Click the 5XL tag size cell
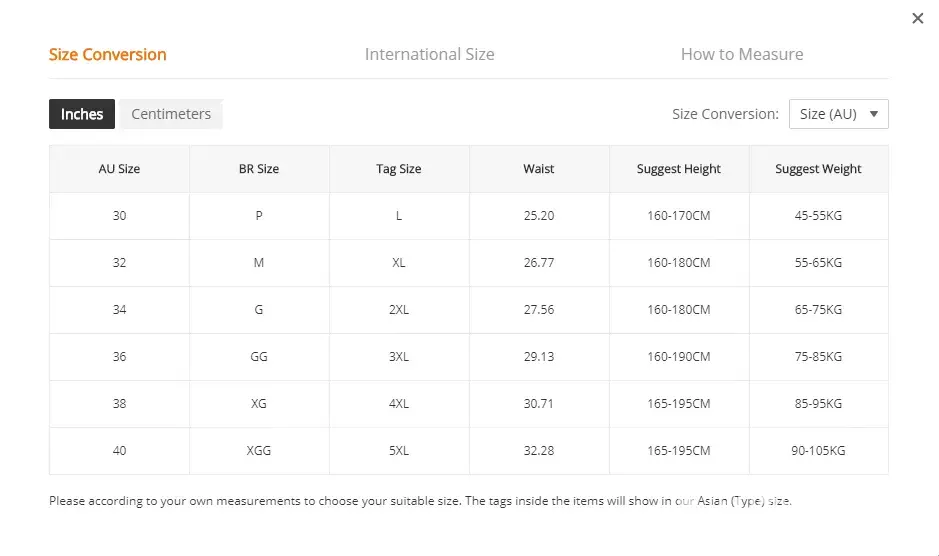939x556 pixels. click(399, 451)
